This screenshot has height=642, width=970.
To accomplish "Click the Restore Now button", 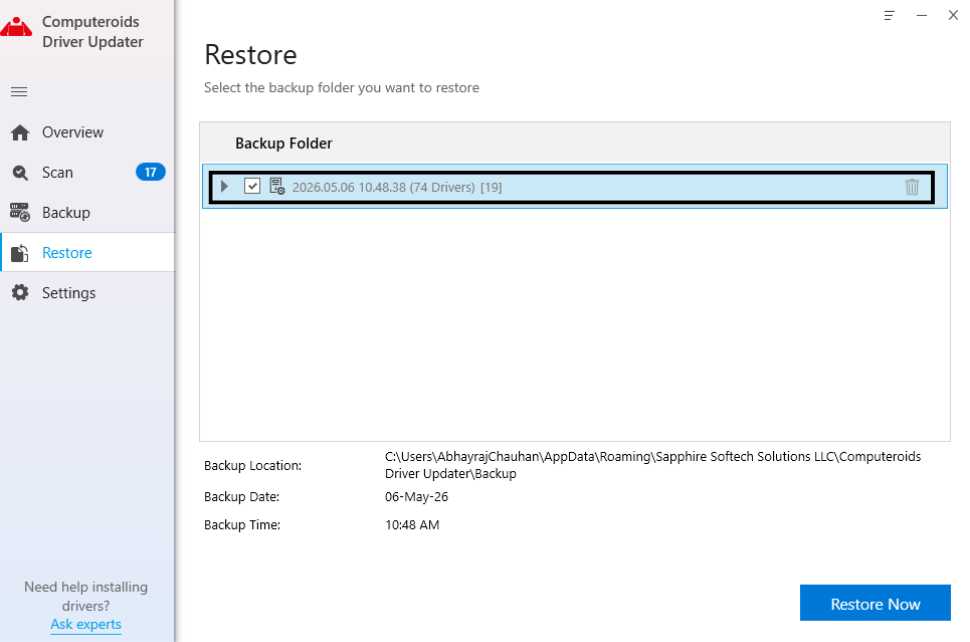I will click(x=875, y=603).
